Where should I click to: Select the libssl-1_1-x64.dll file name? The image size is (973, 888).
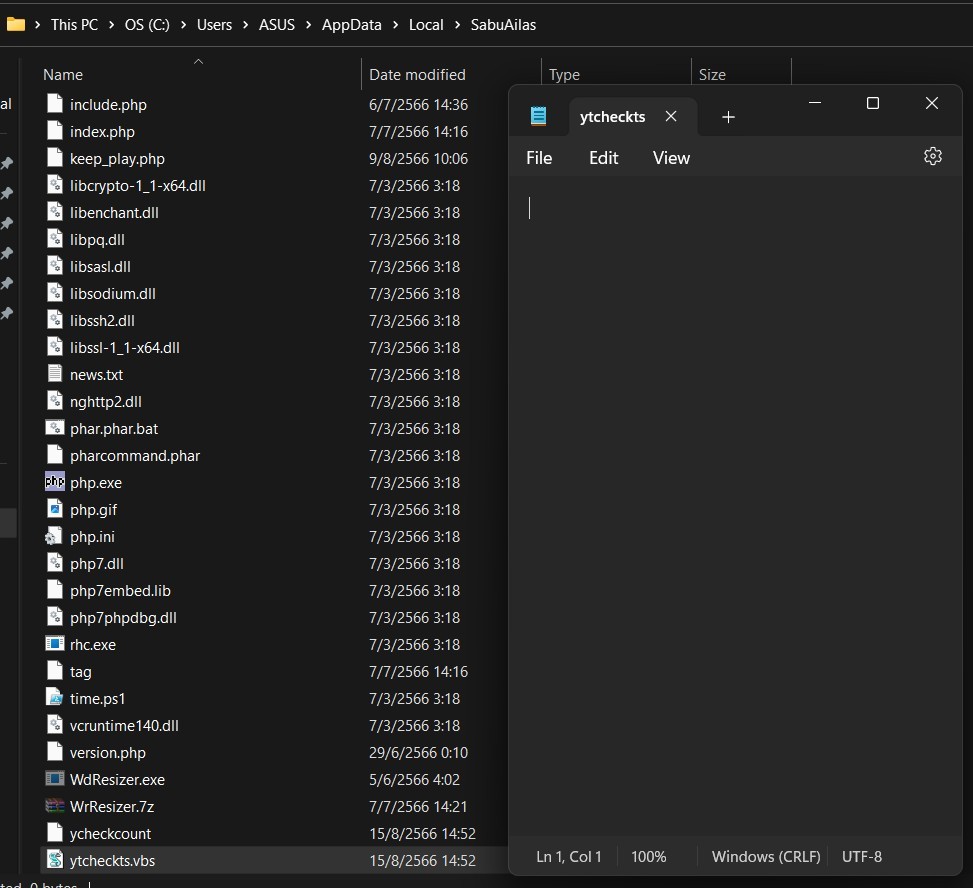tap(124, 348)
